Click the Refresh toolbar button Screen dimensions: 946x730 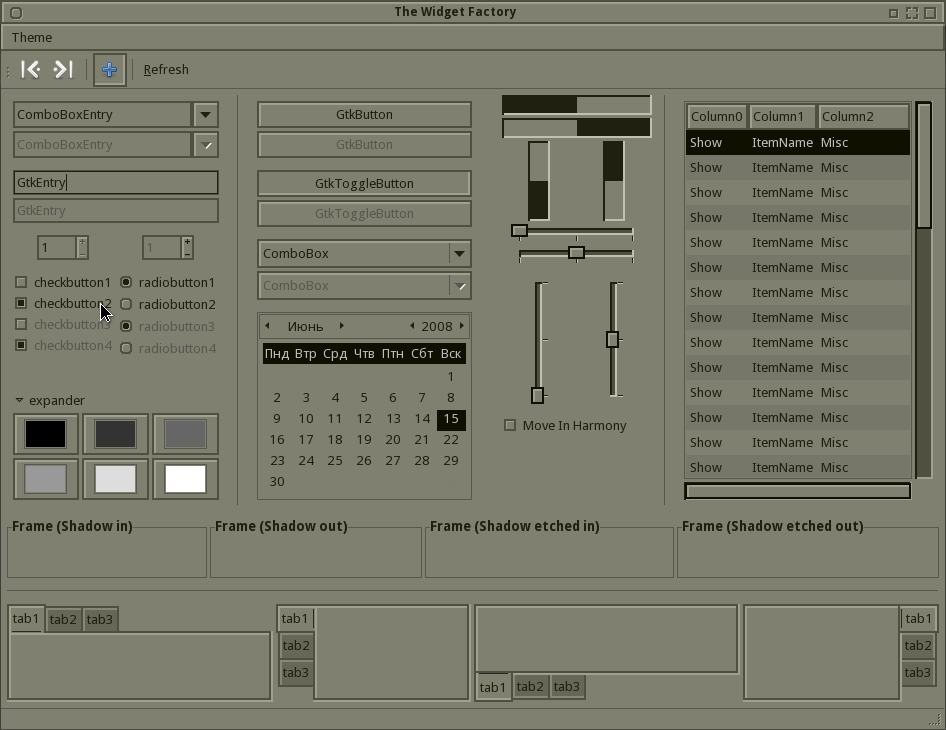[166, 69]
